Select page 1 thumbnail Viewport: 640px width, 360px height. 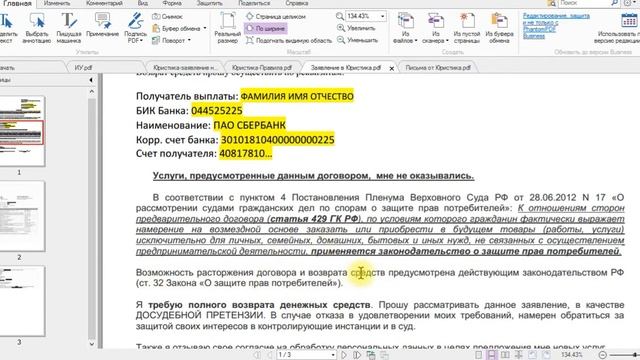pos(22,131)
